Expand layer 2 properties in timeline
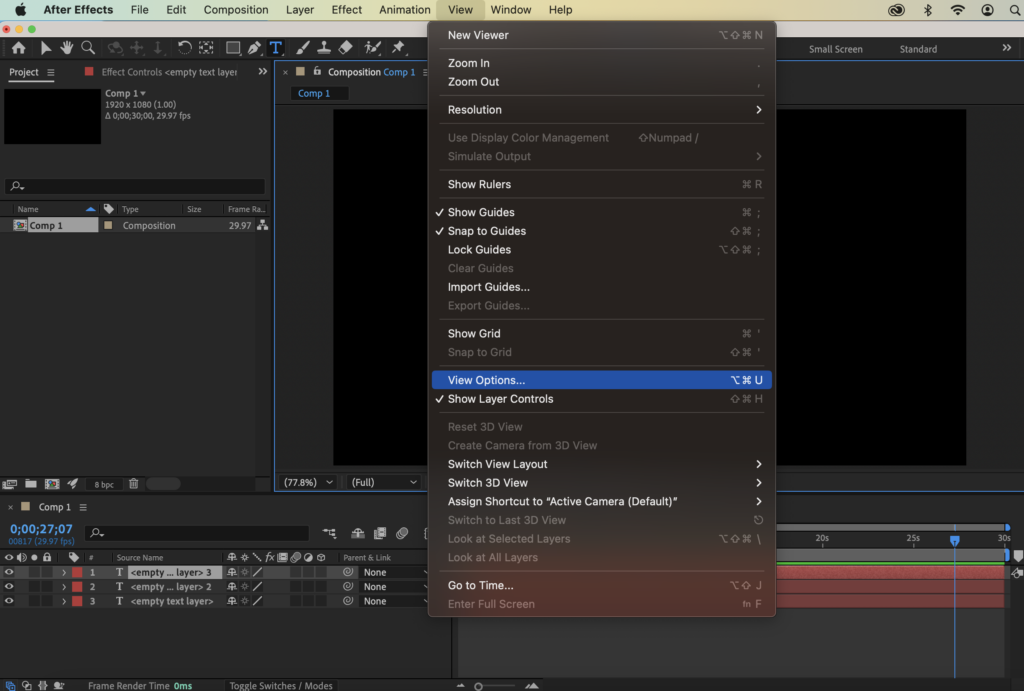The height and width of the screenshot is (691, 1024). click(x=63, y=587)
